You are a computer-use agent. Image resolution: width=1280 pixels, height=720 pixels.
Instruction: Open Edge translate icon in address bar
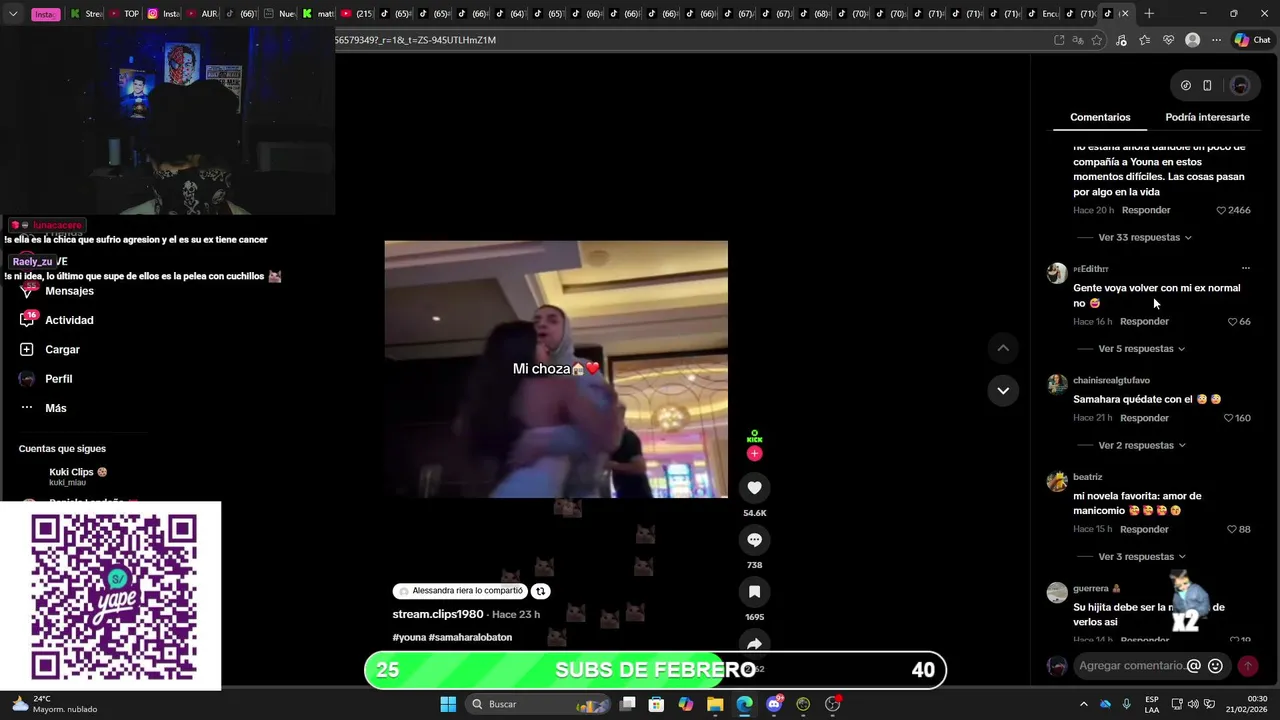click(x=1078, y=40)
